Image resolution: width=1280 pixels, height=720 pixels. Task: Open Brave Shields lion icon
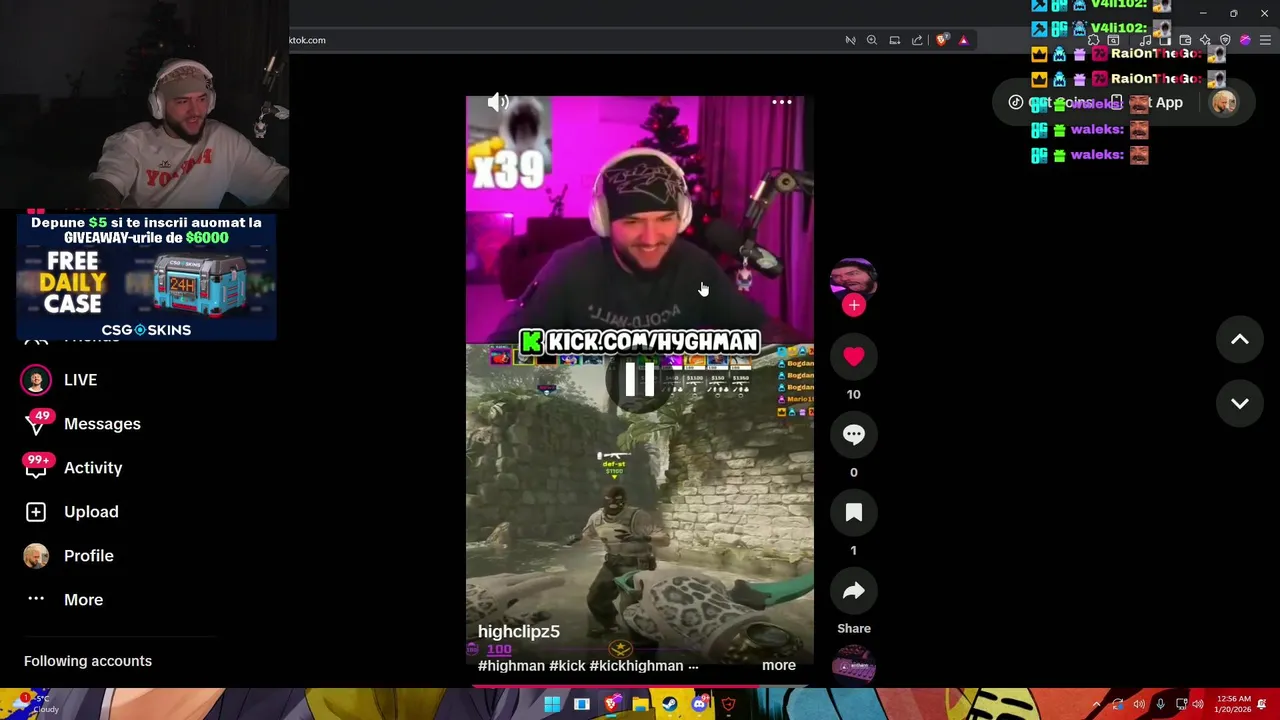(942, 40)
